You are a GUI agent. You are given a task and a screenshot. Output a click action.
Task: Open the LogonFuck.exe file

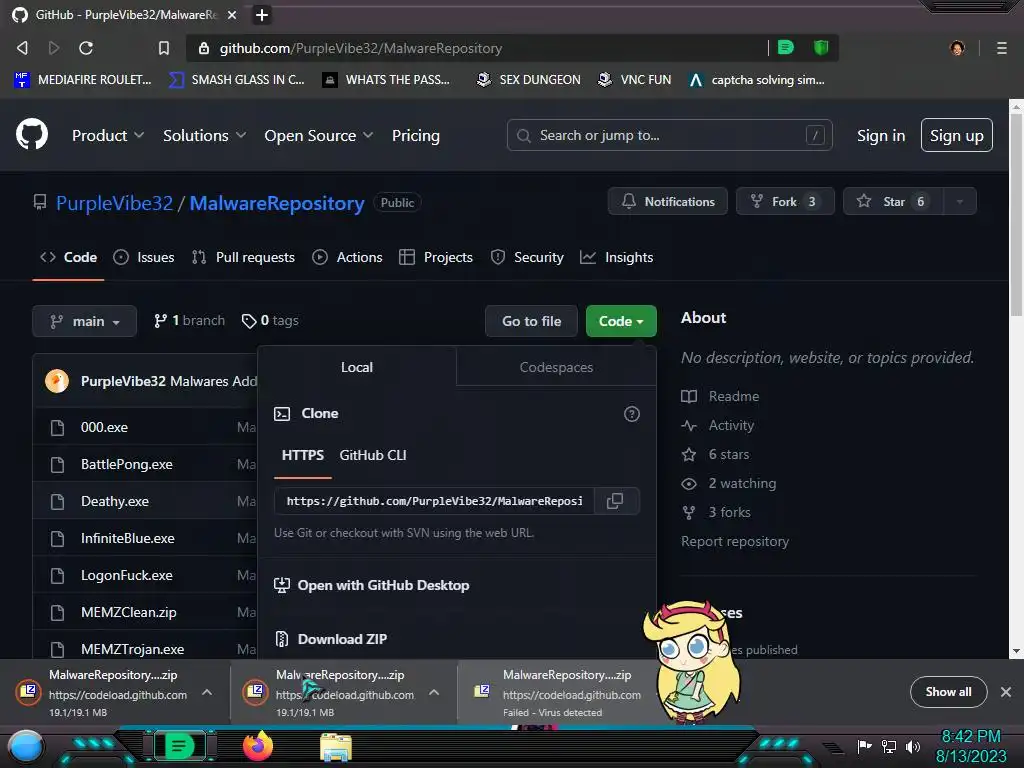(x=127, y=575)
